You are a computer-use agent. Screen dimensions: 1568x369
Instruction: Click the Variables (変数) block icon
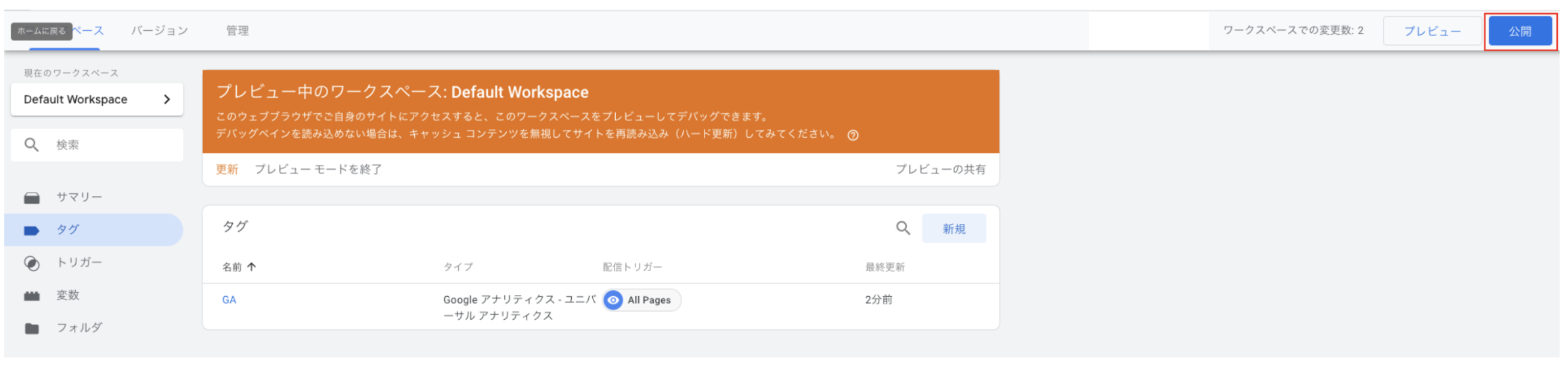pos(32,296)
